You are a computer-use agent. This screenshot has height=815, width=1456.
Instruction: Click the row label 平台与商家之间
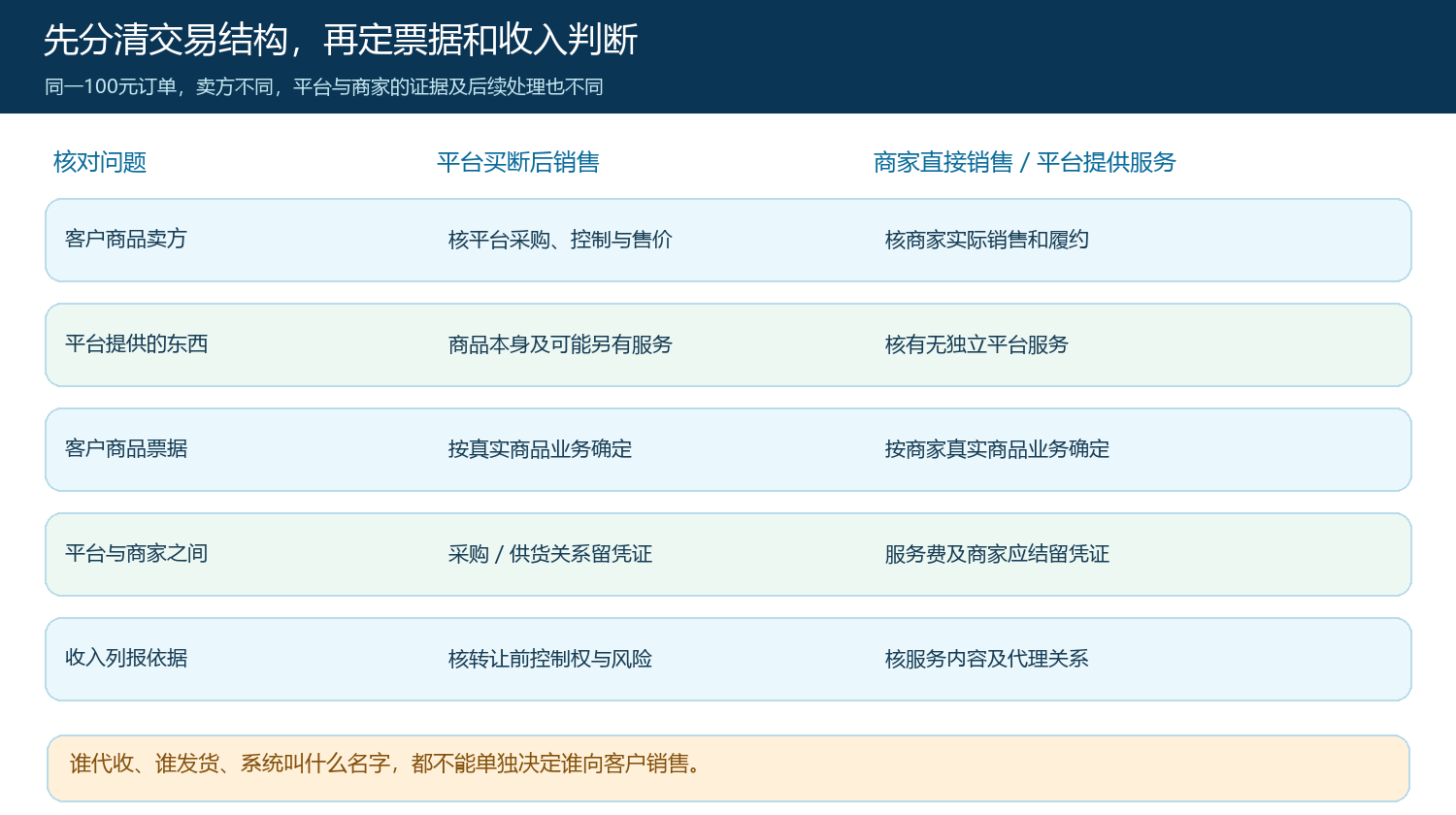[137, 553]
